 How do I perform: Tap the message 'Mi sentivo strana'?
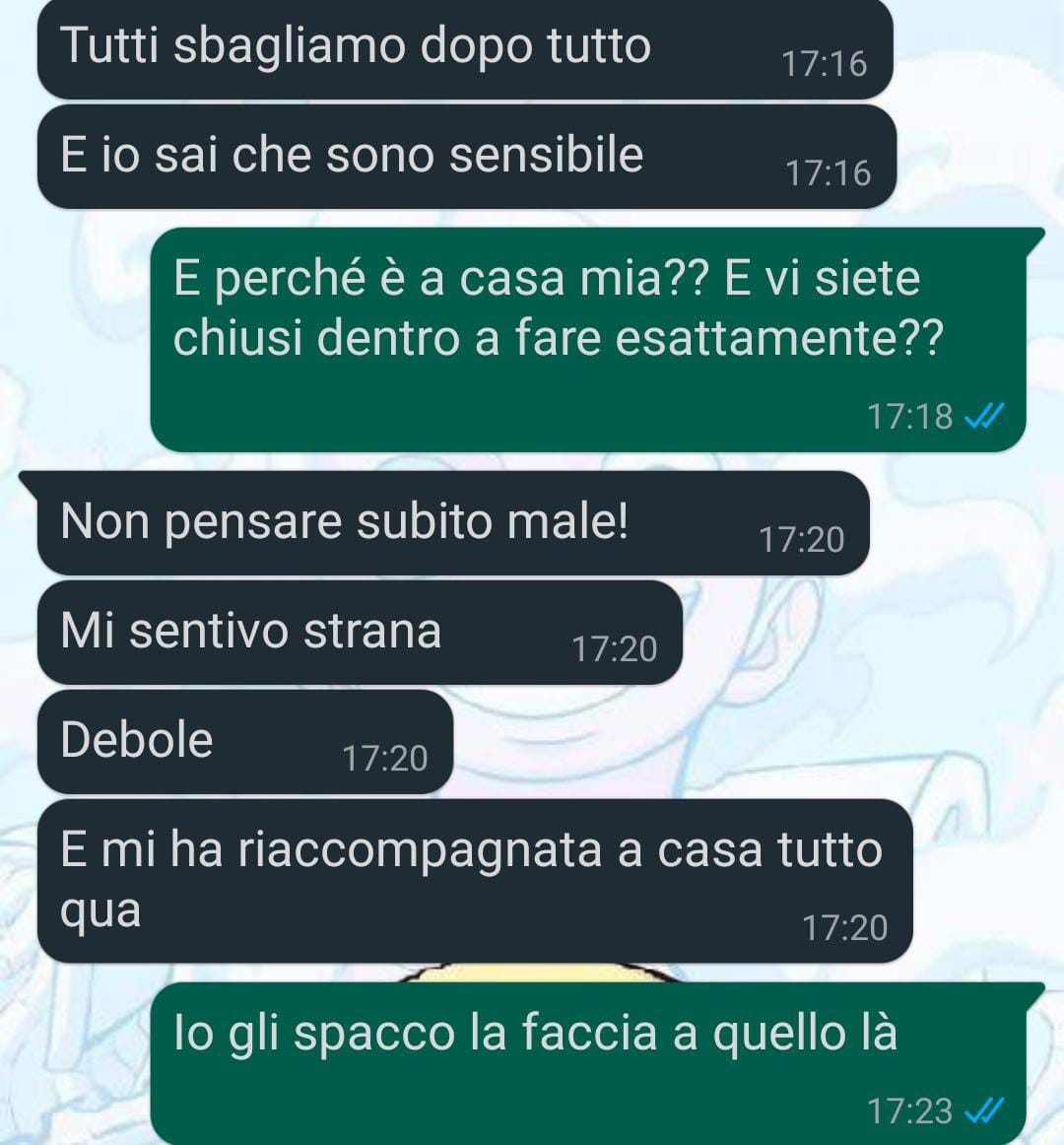(360, 633)
